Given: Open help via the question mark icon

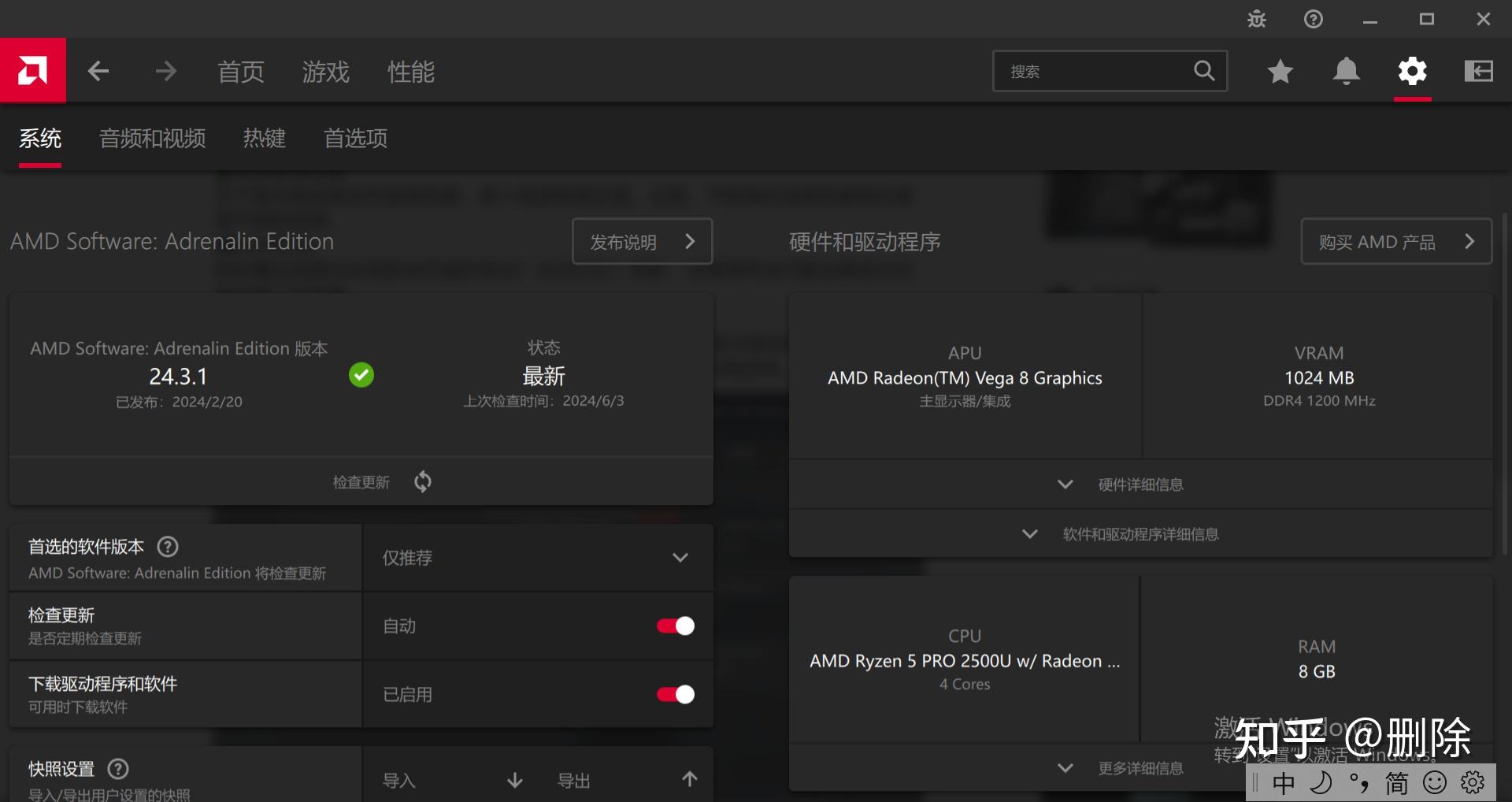Looking at the screenshot, I should click(1313, 18).
